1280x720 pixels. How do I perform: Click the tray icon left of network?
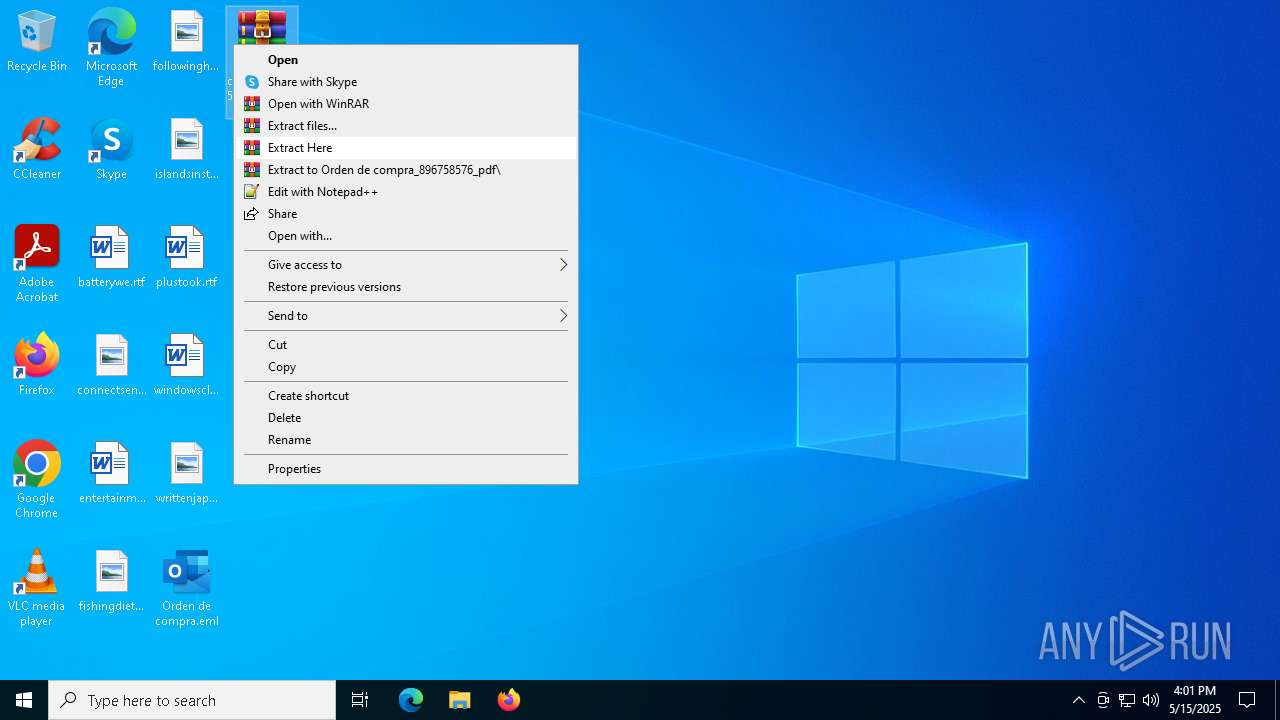click(x=1103, y=700)
